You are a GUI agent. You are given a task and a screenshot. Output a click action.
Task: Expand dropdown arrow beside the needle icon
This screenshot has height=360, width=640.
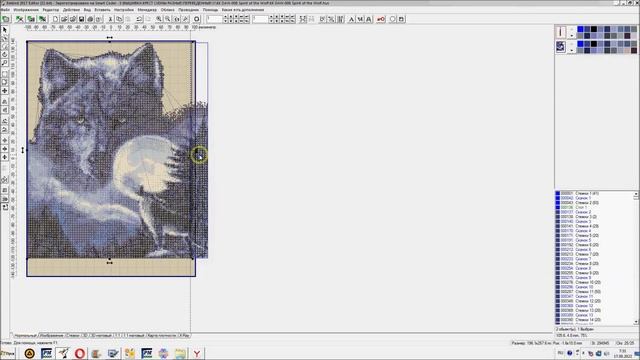point(571,35)
